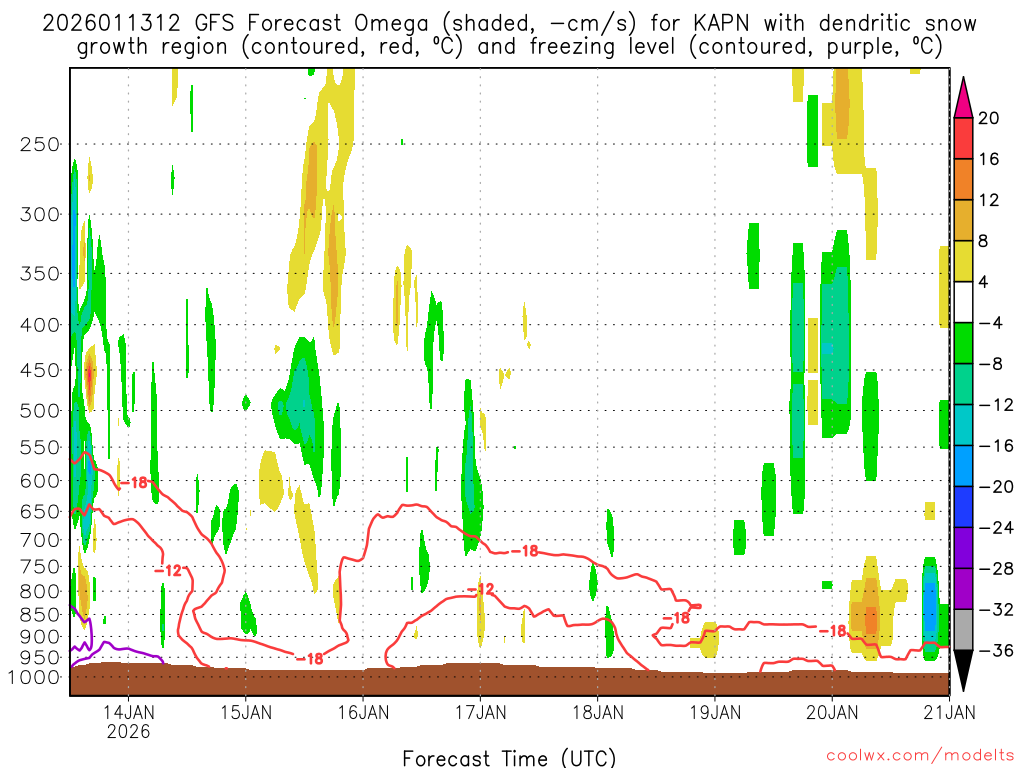Select the 600 pressure level label
This screenshot has width=1024, height=768.
[40, 481]
